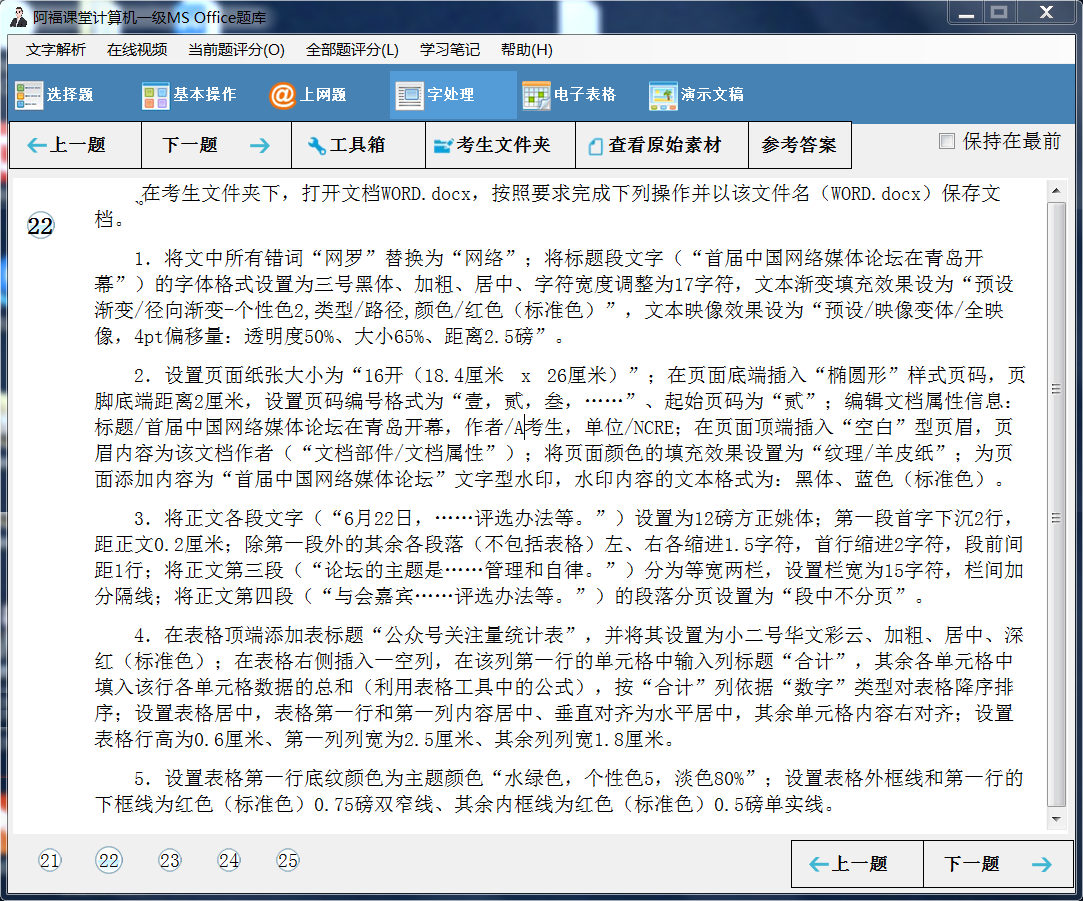Viewport: 1083px width, 901px height.
Task: Jump to question number 23
Action: [170, 860]
